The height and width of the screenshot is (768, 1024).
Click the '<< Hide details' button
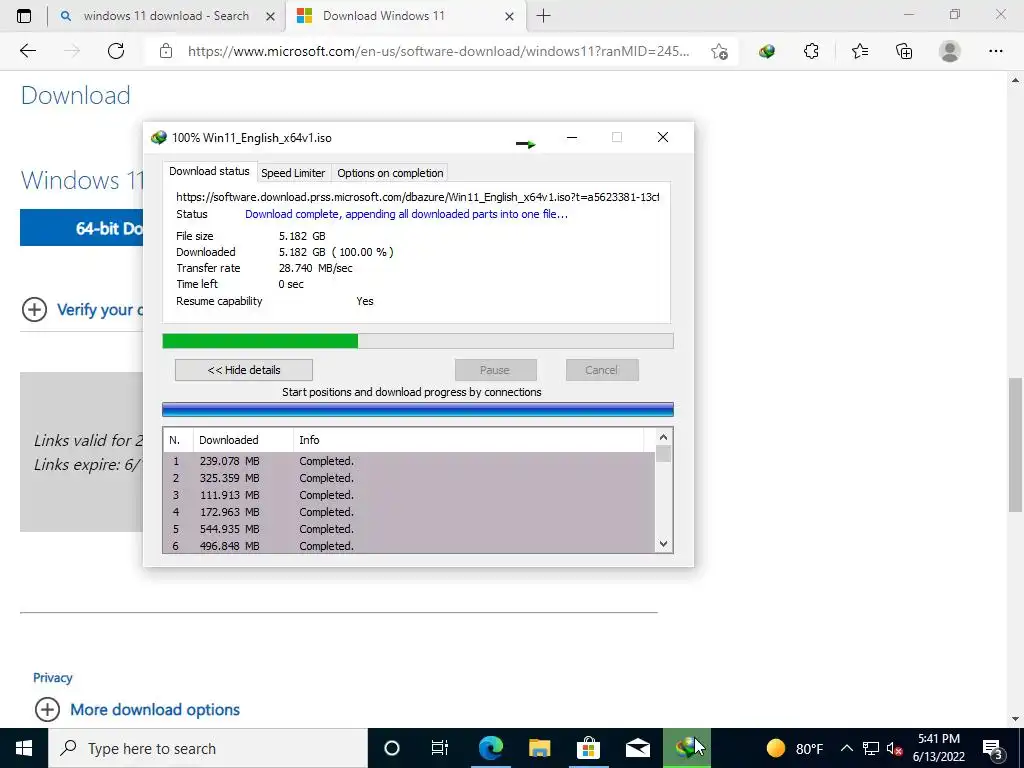[244, 370]
